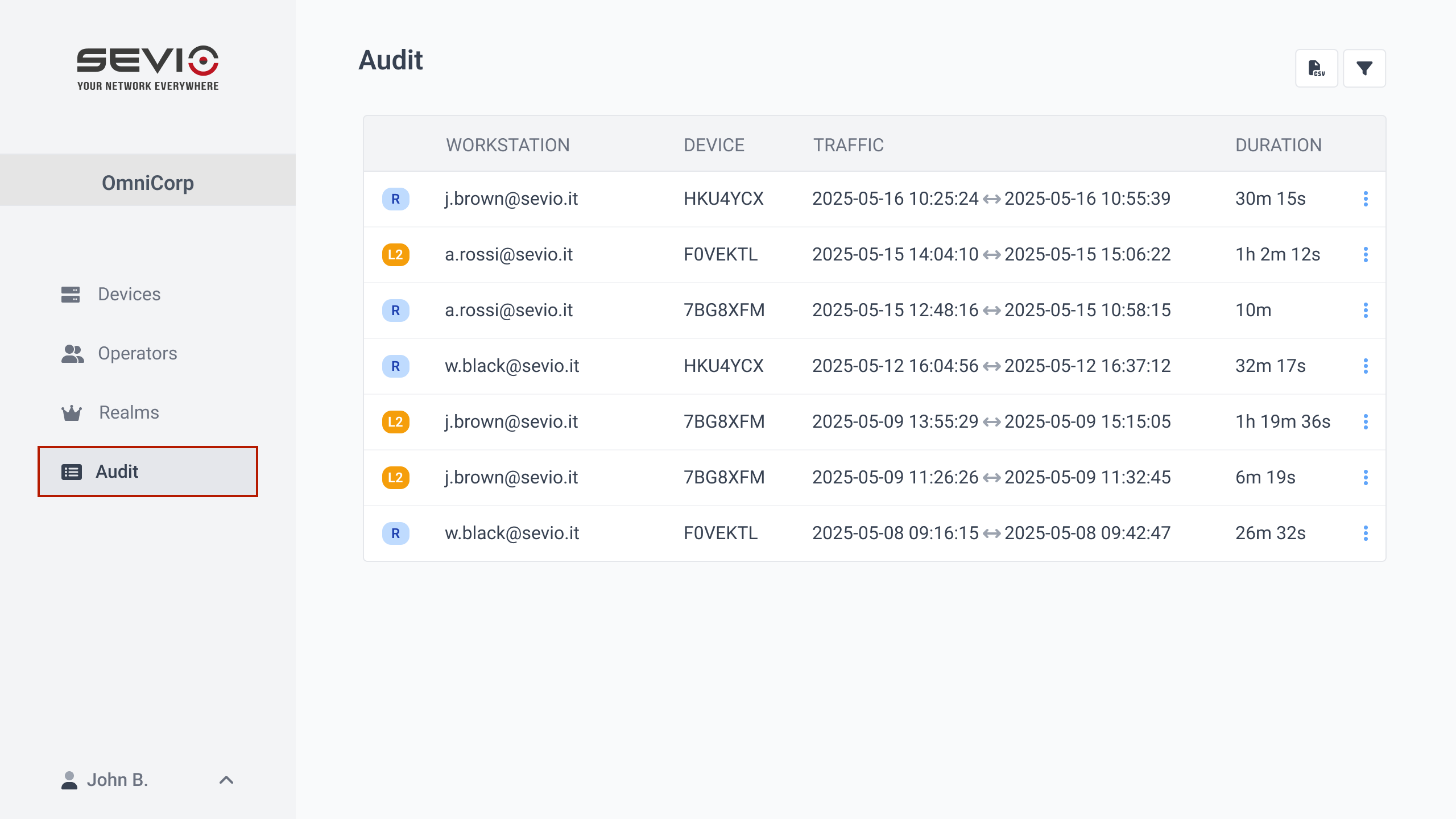Click the Operators people icon

point(72,353)
